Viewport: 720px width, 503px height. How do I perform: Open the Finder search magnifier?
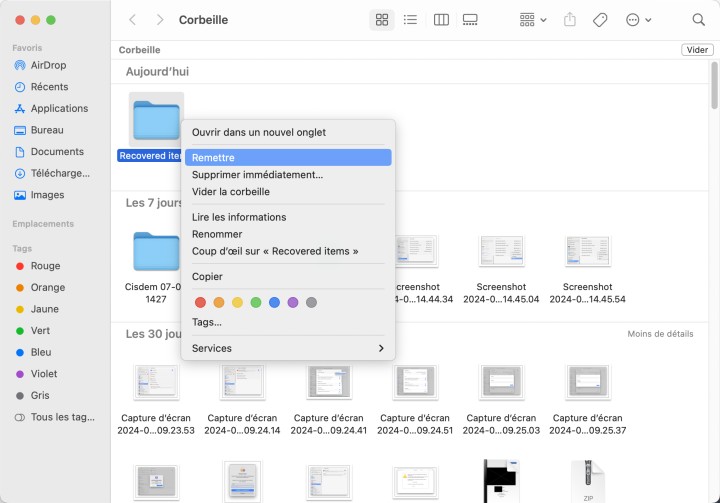tap(698, 20)
